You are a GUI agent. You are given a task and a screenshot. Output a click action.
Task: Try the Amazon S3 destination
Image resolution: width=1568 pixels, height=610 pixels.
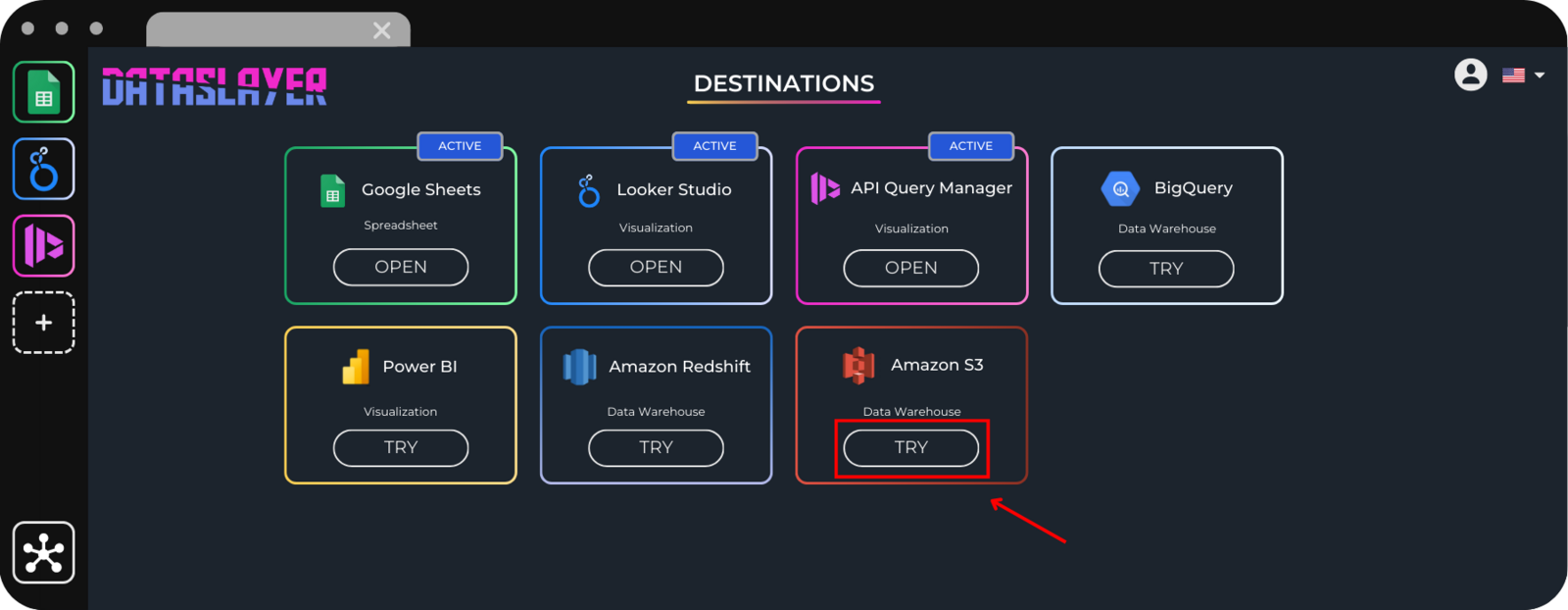coord(910,447)
